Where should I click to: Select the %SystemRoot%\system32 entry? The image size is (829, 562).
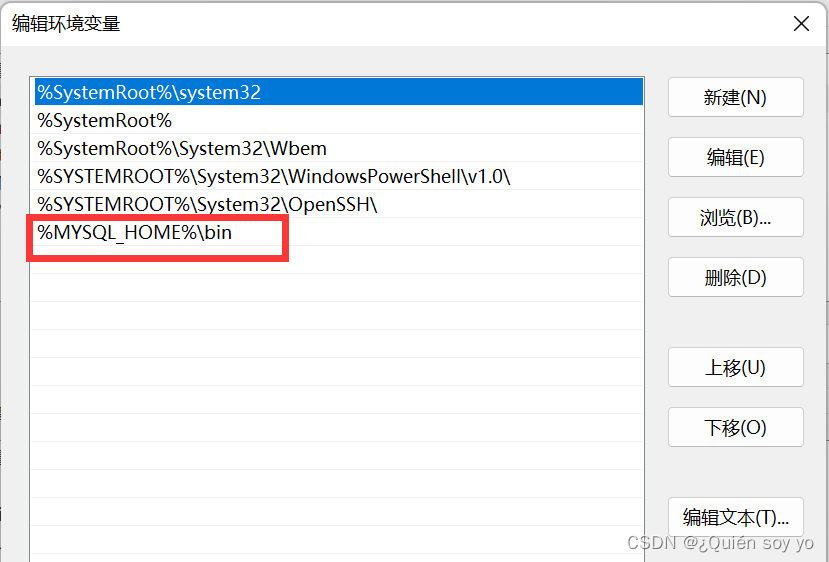[339, 92]
